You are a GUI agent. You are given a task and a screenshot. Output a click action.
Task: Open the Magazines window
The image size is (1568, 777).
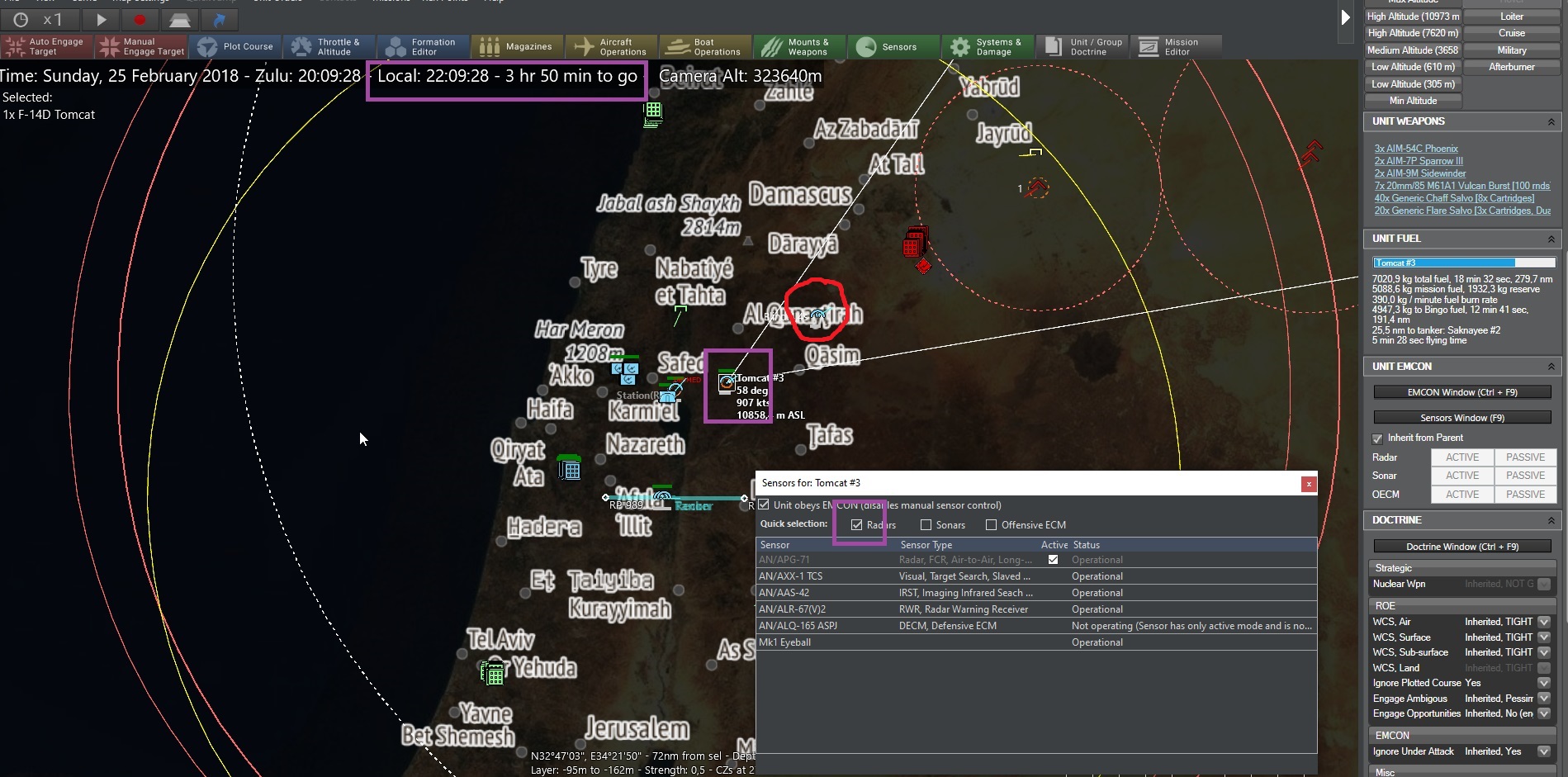point(518,47)
